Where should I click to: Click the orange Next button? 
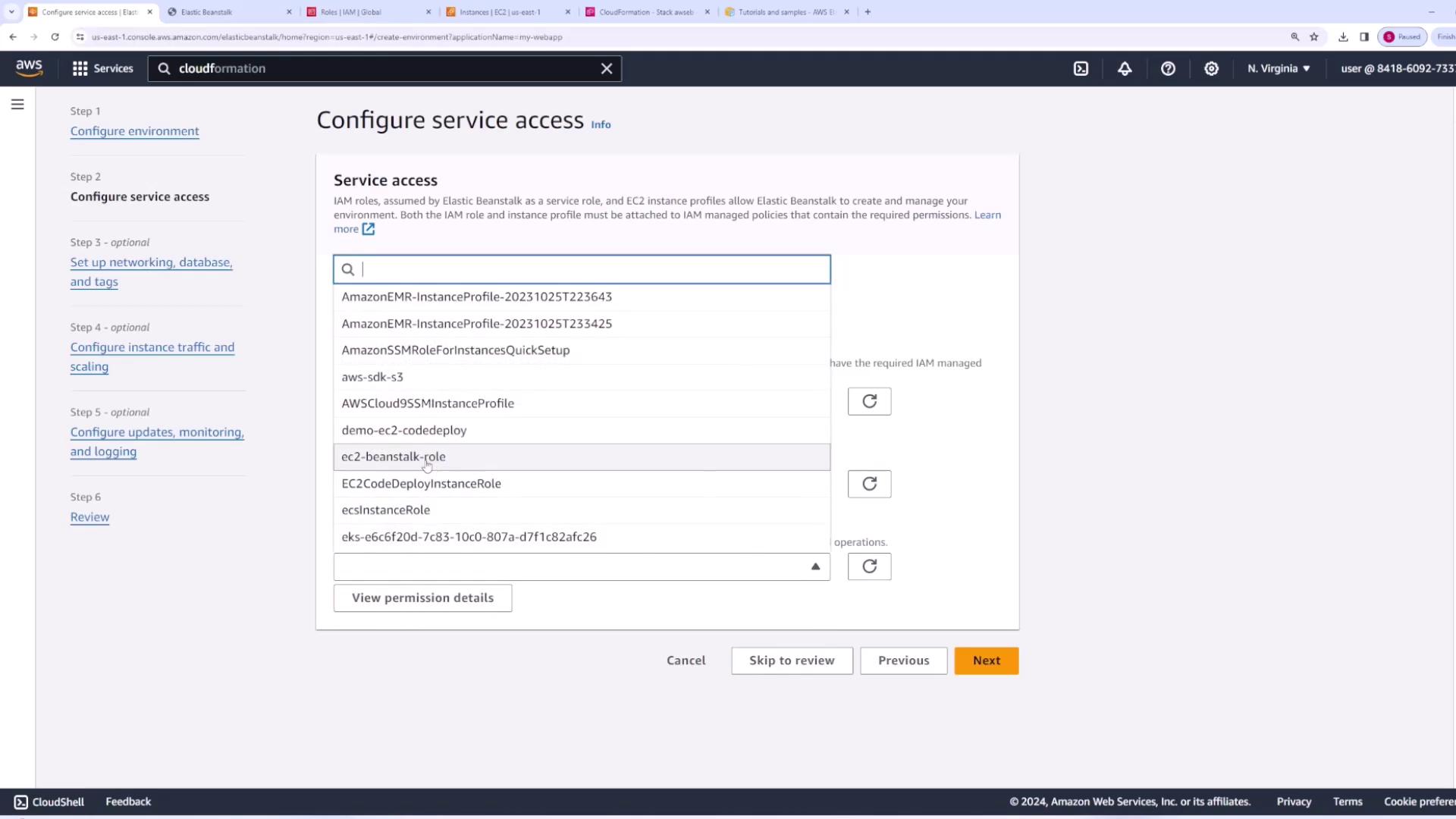point(986,661)
